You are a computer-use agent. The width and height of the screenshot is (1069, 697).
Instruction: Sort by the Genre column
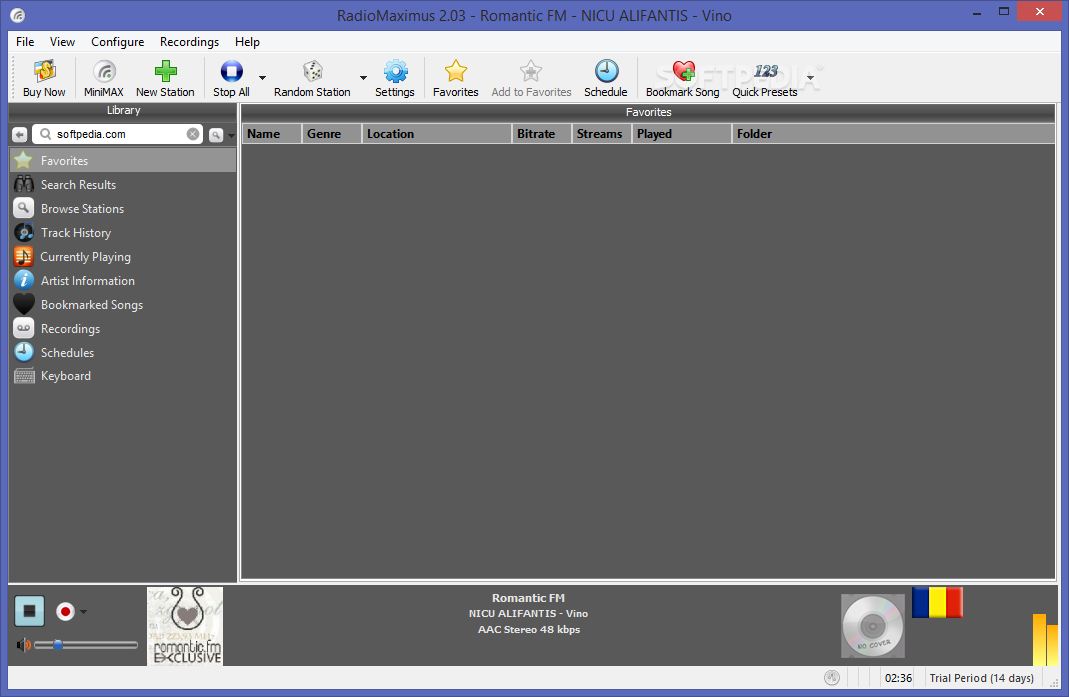tap(331, 134)
